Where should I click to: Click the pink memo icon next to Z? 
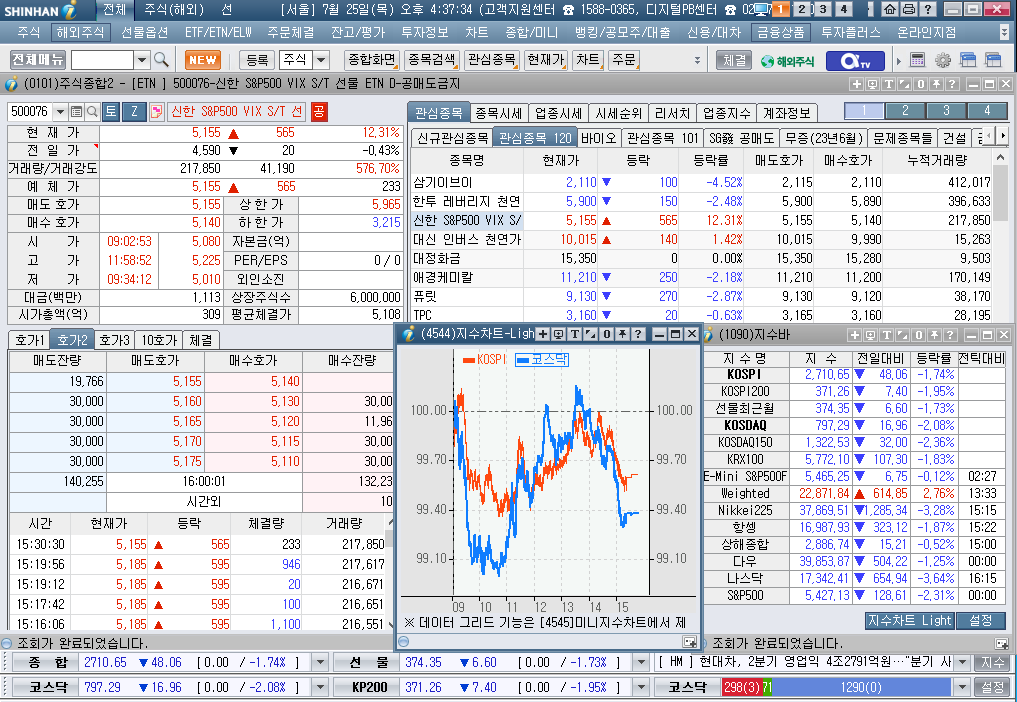tap(156, 112)
